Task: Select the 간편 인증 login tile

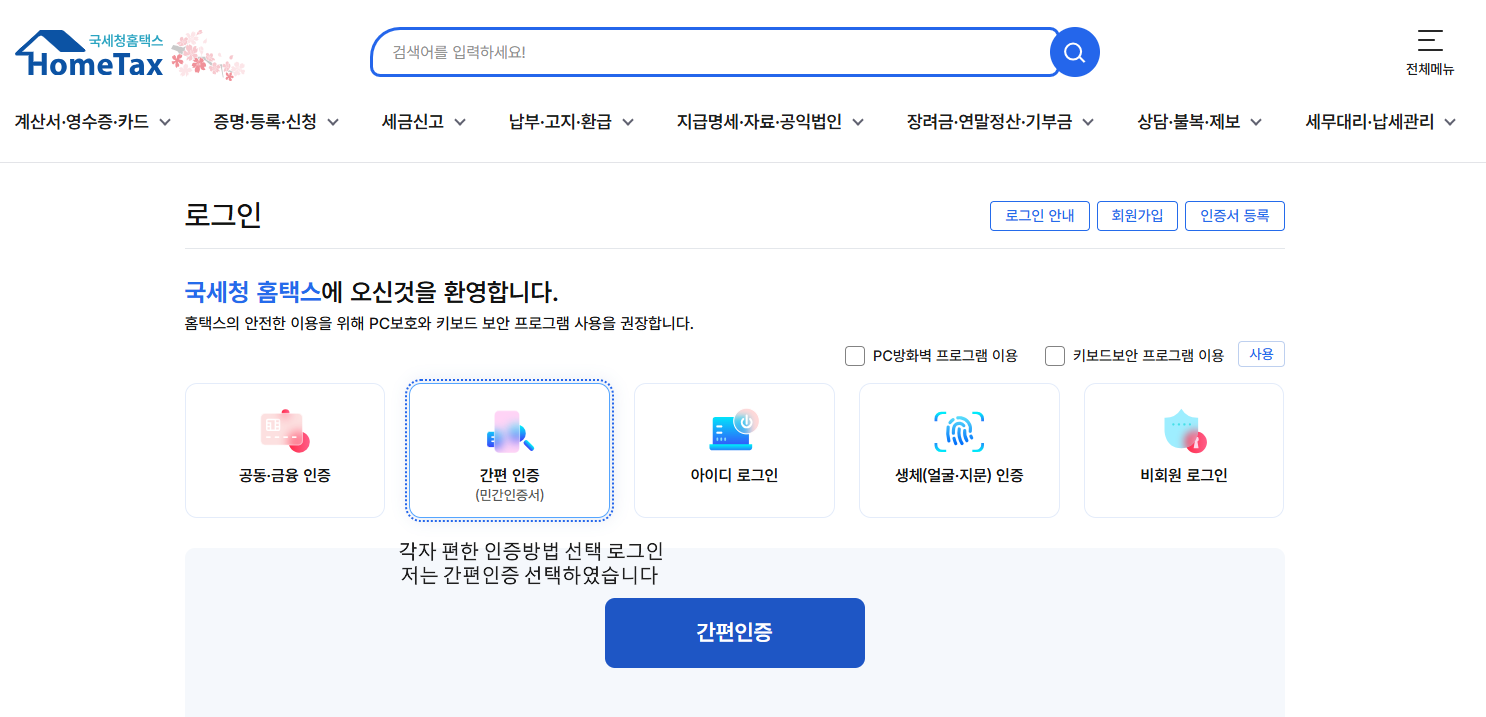Action: click(509, 449)
